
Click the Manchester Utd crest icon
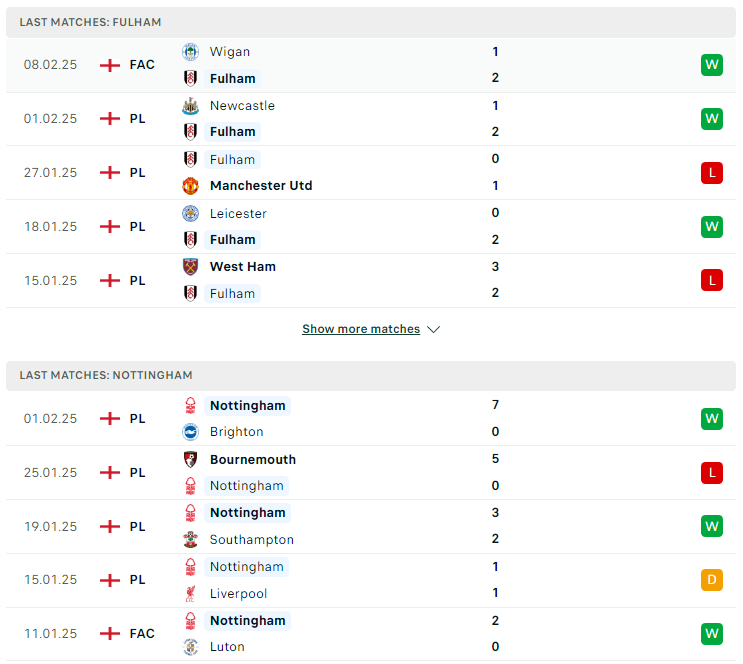tap(190, 186)
